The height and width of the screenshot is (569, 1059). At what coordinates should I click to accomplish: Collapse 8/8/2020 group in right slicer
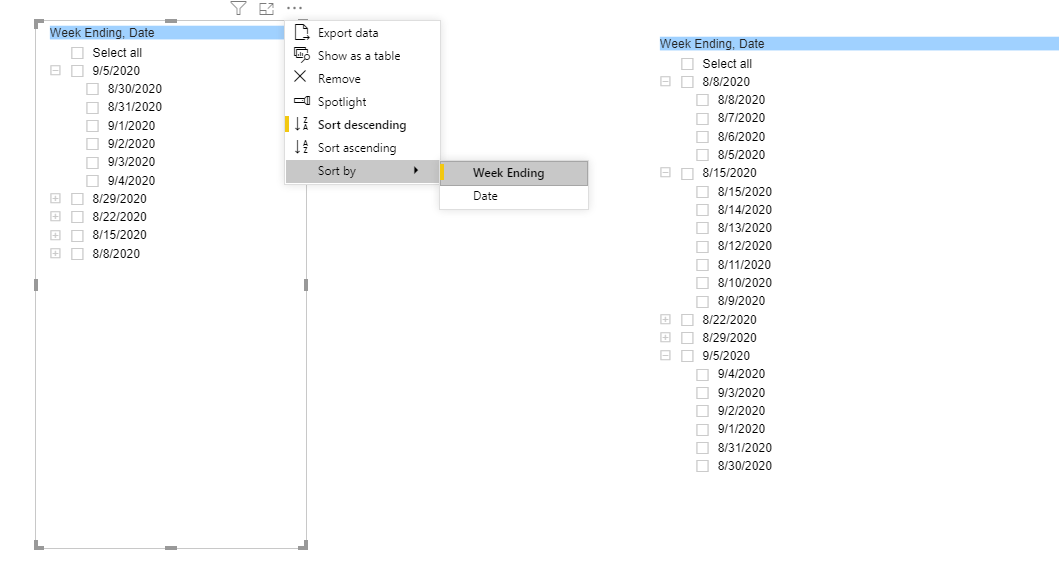(x=665, y=81)
